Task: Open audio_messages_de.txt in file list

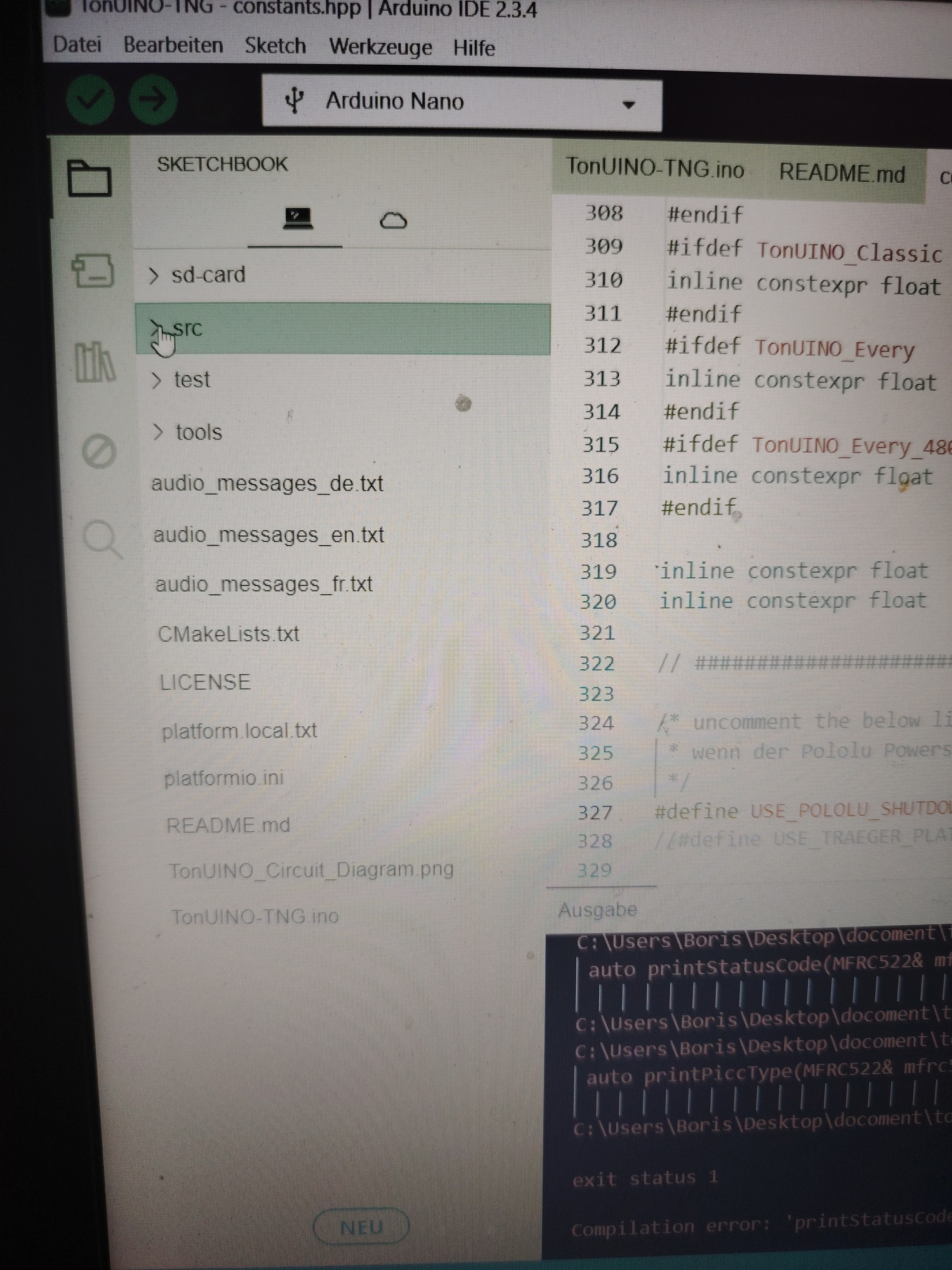Action: point(267,484)
